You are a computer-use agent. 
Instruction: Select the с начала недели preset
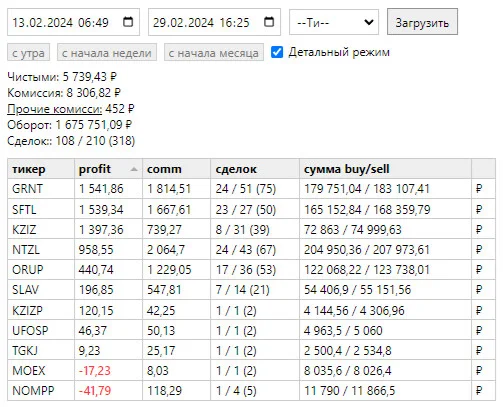point(107,53)
